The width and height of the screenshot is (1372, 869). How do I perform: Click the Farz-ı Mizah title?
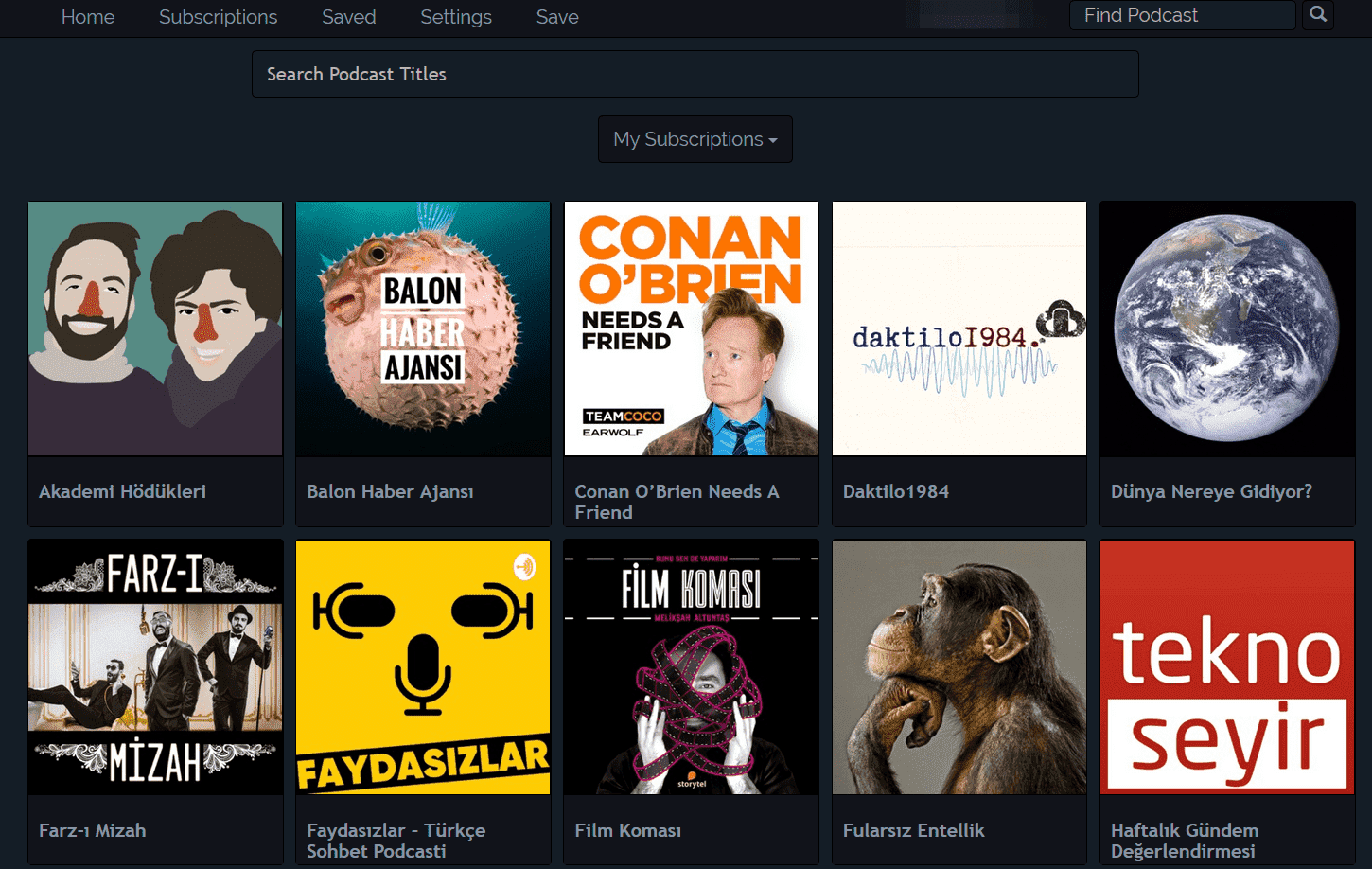pyautogui.click(x=92, y=830)
